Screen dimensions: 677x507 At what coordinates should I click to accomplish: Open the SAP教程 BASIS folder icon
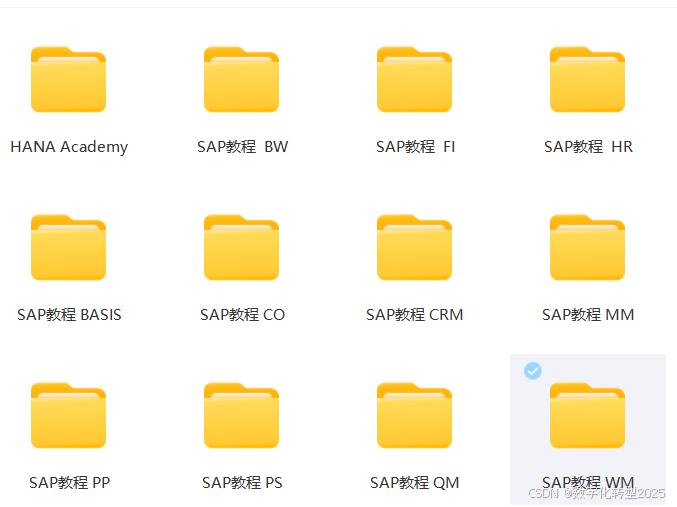click(x=68, y=247)
